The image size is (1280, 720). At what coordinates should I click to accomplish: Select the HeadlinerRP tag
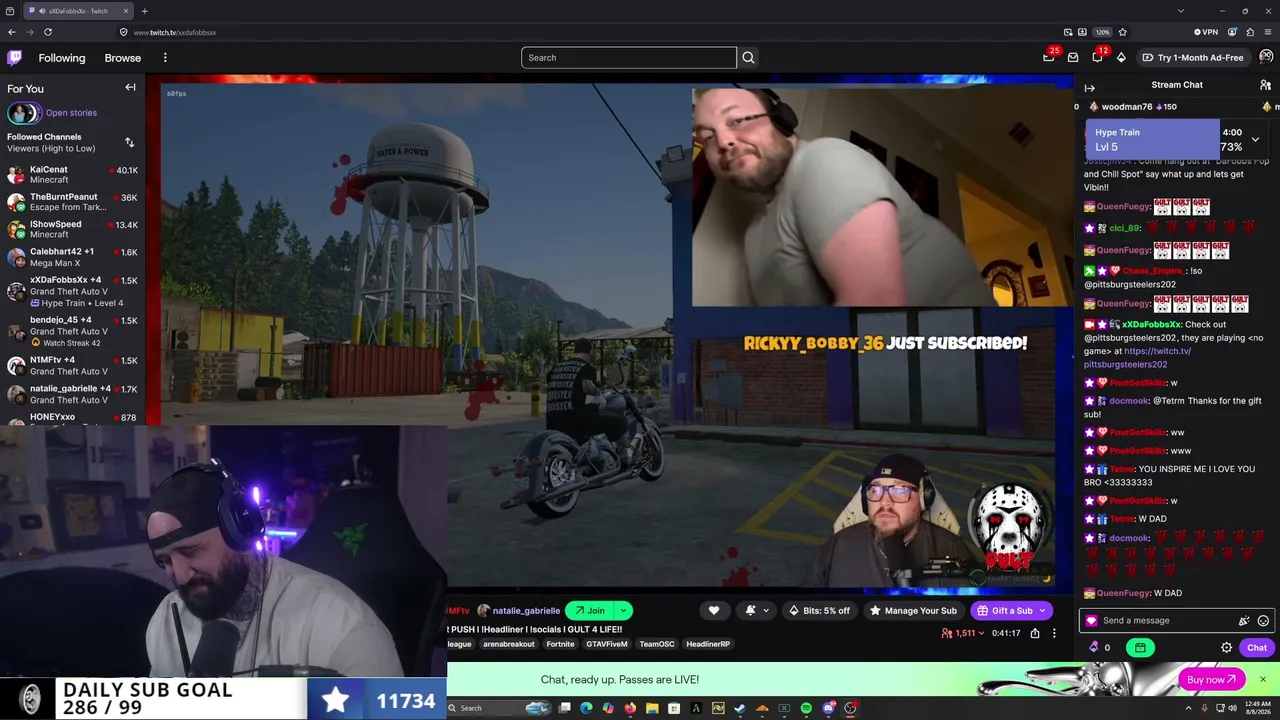[x=708, y=644]
